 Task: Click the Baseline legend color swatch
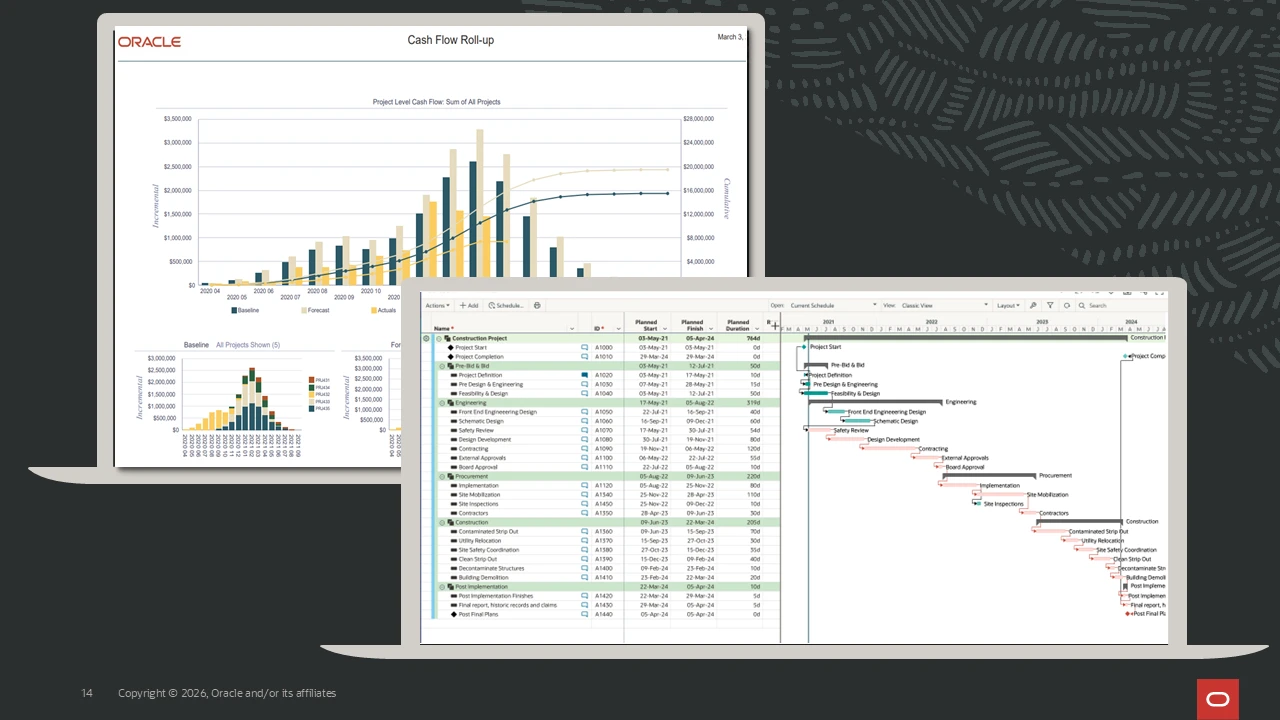[234, 310]
